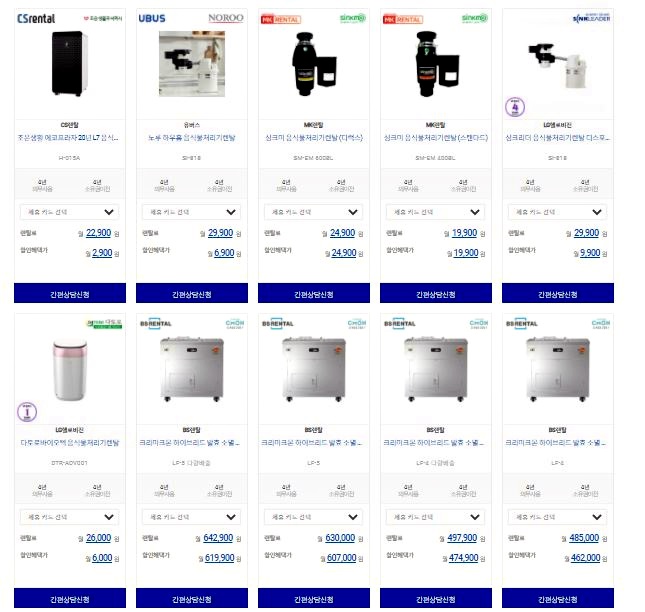Click the CSrental brand logo

[x=36, y=19]
